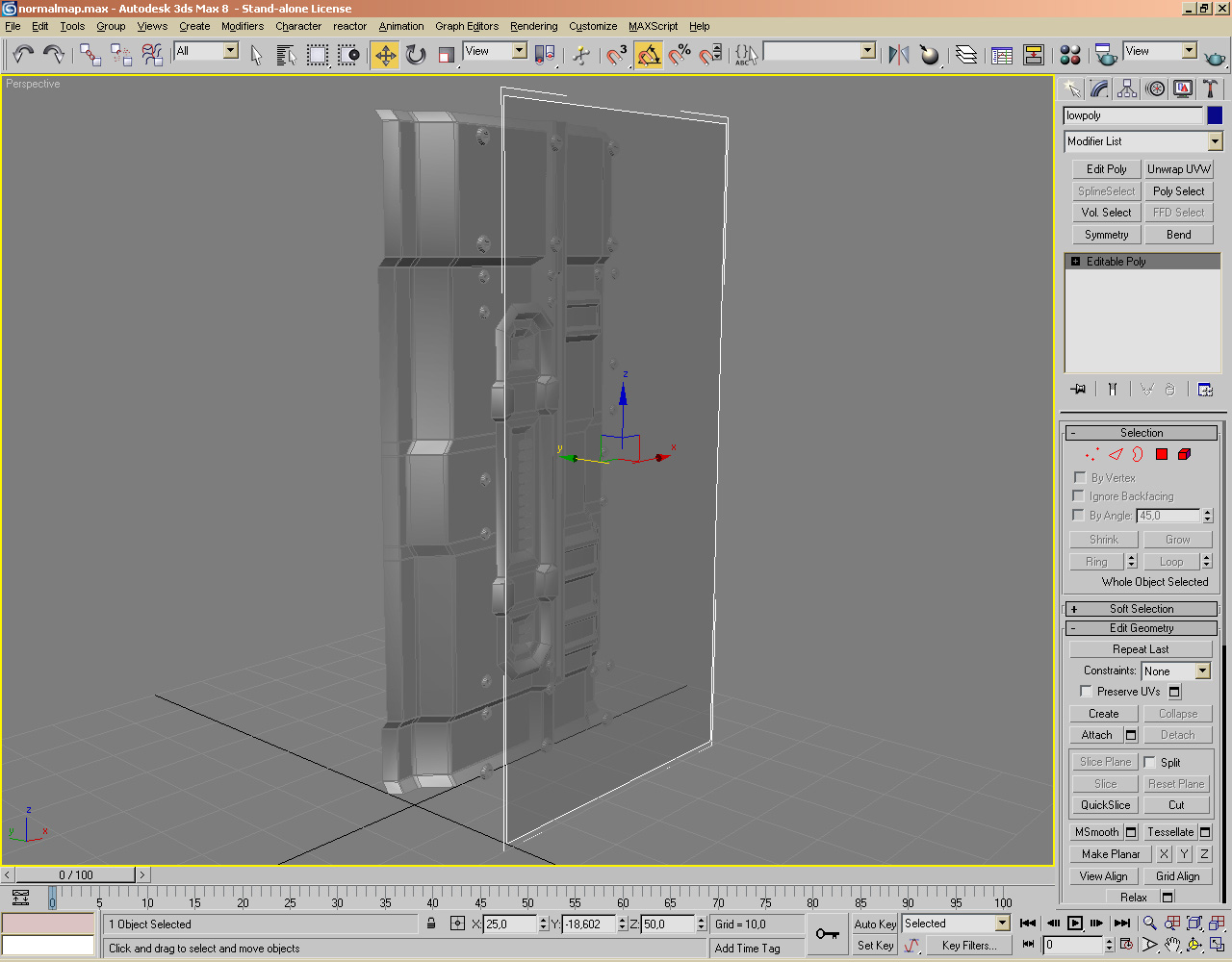1232x962 pixels.
Task: Activate Arc Rotate navigation tool
Action: pyautogui.click(x=1193, y=945)
